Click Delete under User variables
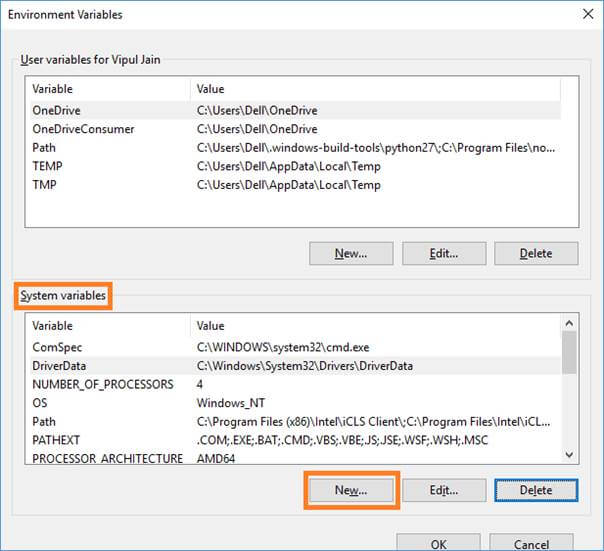Image resolution: width=604 pixels, height=551 pixels. point(536,254)
